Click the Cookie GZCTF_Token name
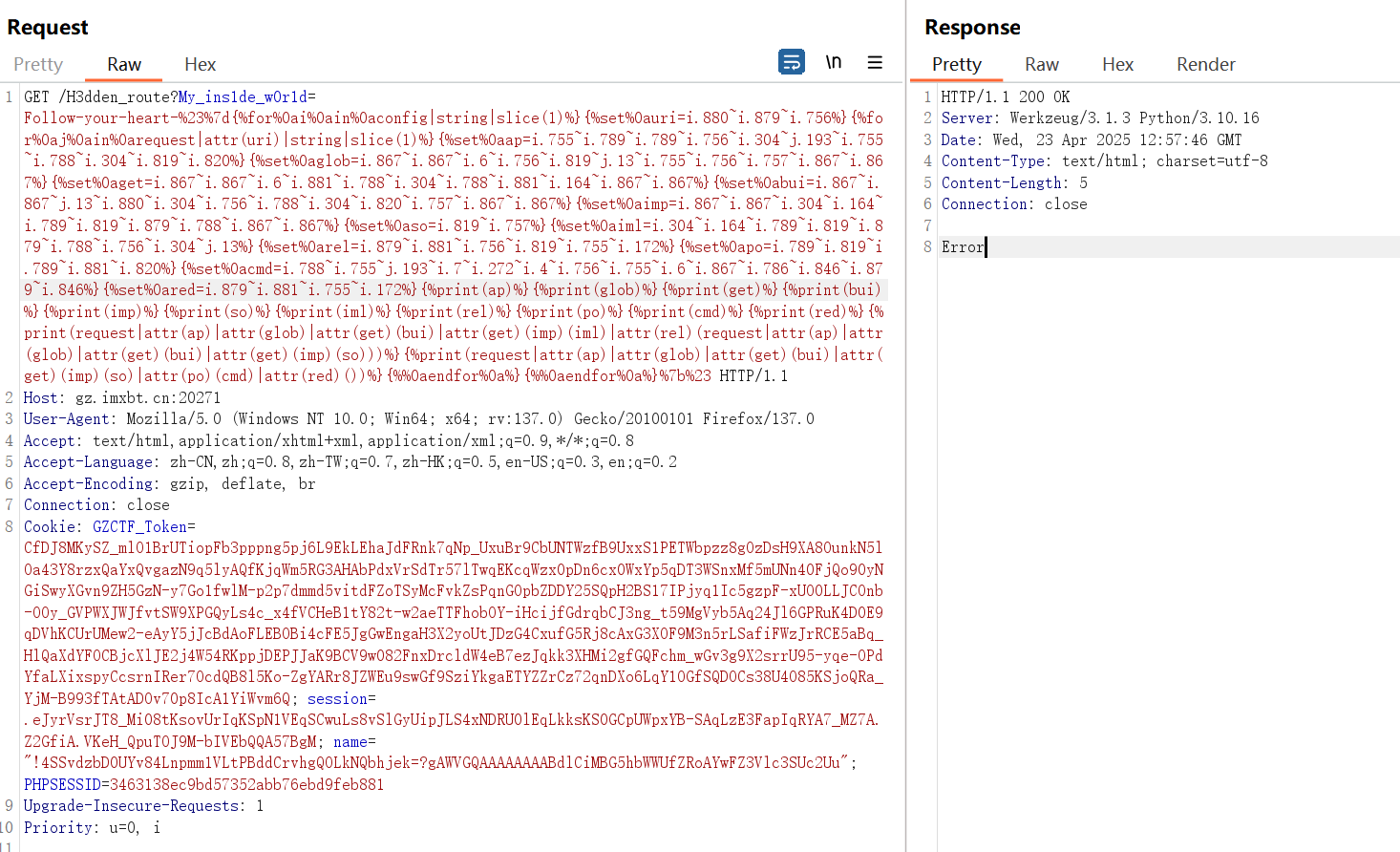Screen dimensions: 1400x852 tap(139, 526)
